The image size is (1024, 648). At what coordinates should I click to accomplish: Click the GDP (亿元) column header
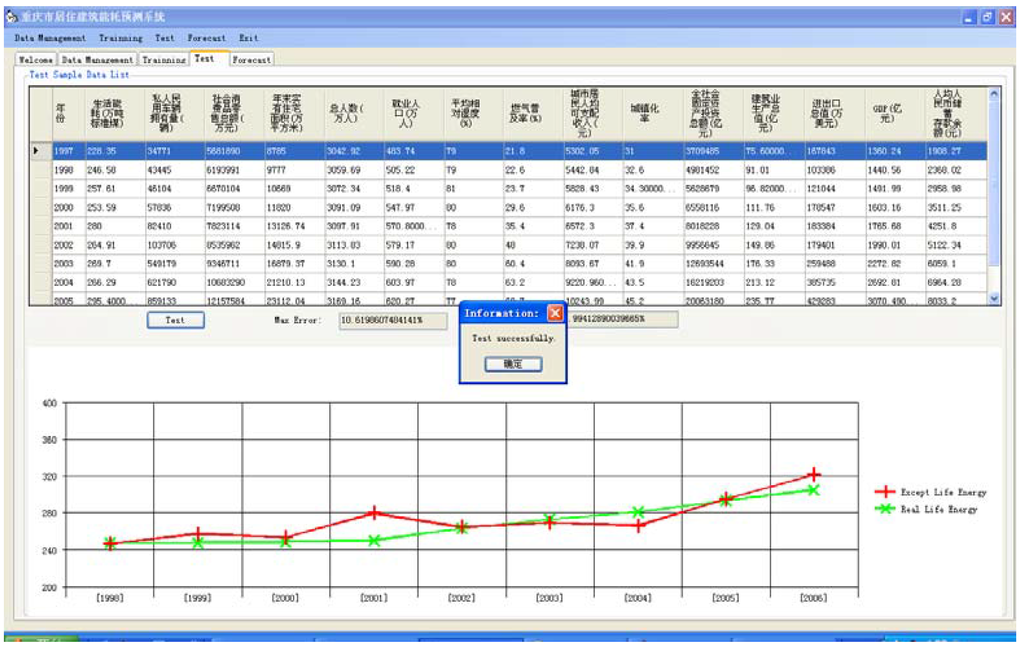[885, 112]
